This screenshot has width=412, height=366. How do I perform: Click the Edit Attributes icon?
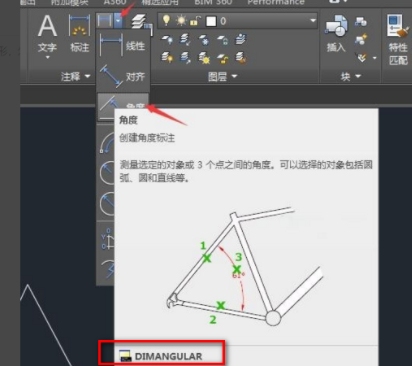click(362, 58)
